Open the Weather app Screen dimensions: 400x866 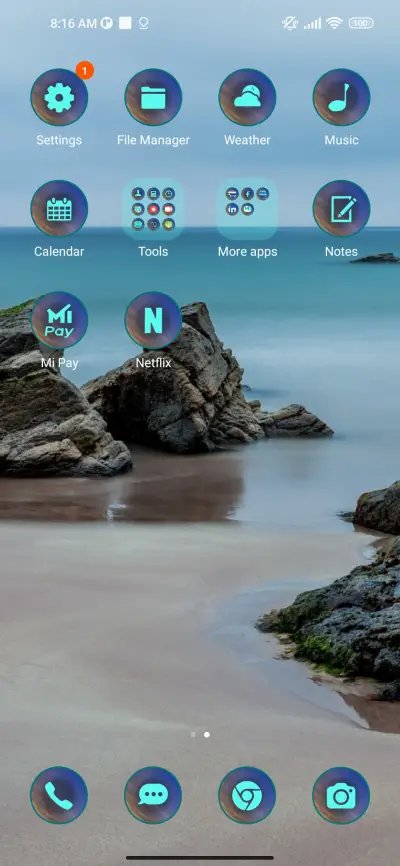tap(247, 97)
